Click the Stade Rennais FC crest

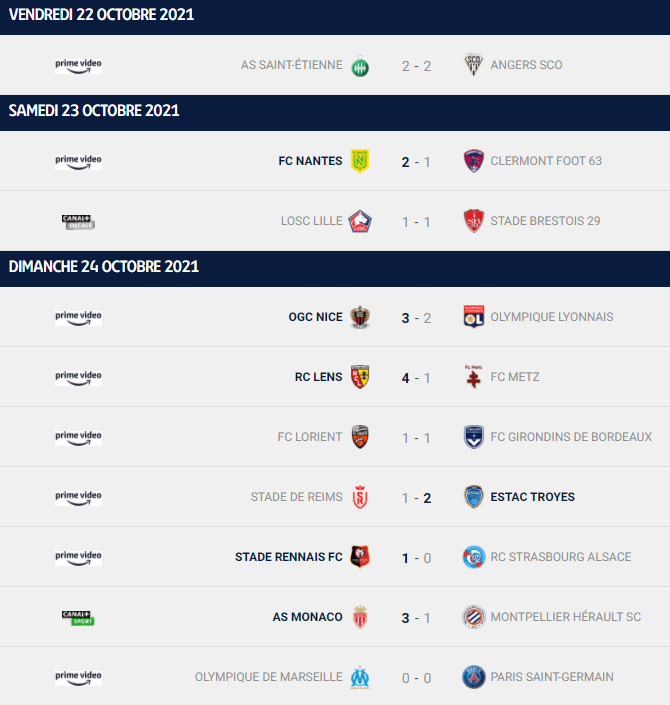point(360,557)
